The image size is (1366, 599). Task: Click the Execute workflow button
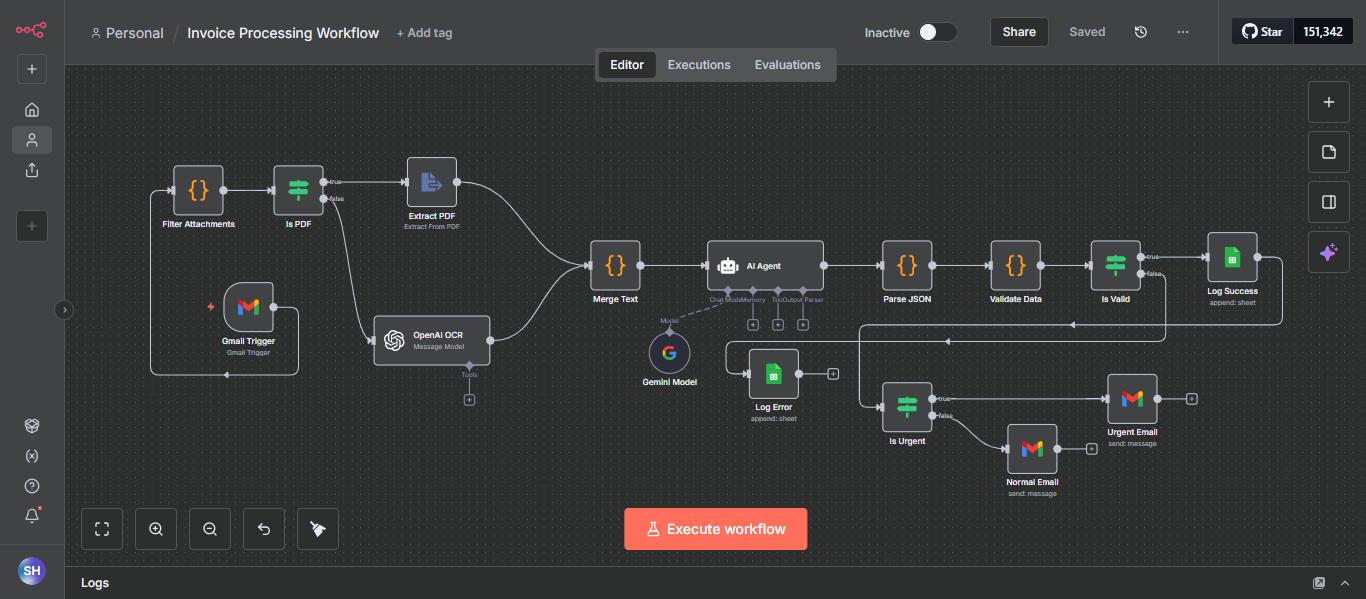(x=716, y=529)
